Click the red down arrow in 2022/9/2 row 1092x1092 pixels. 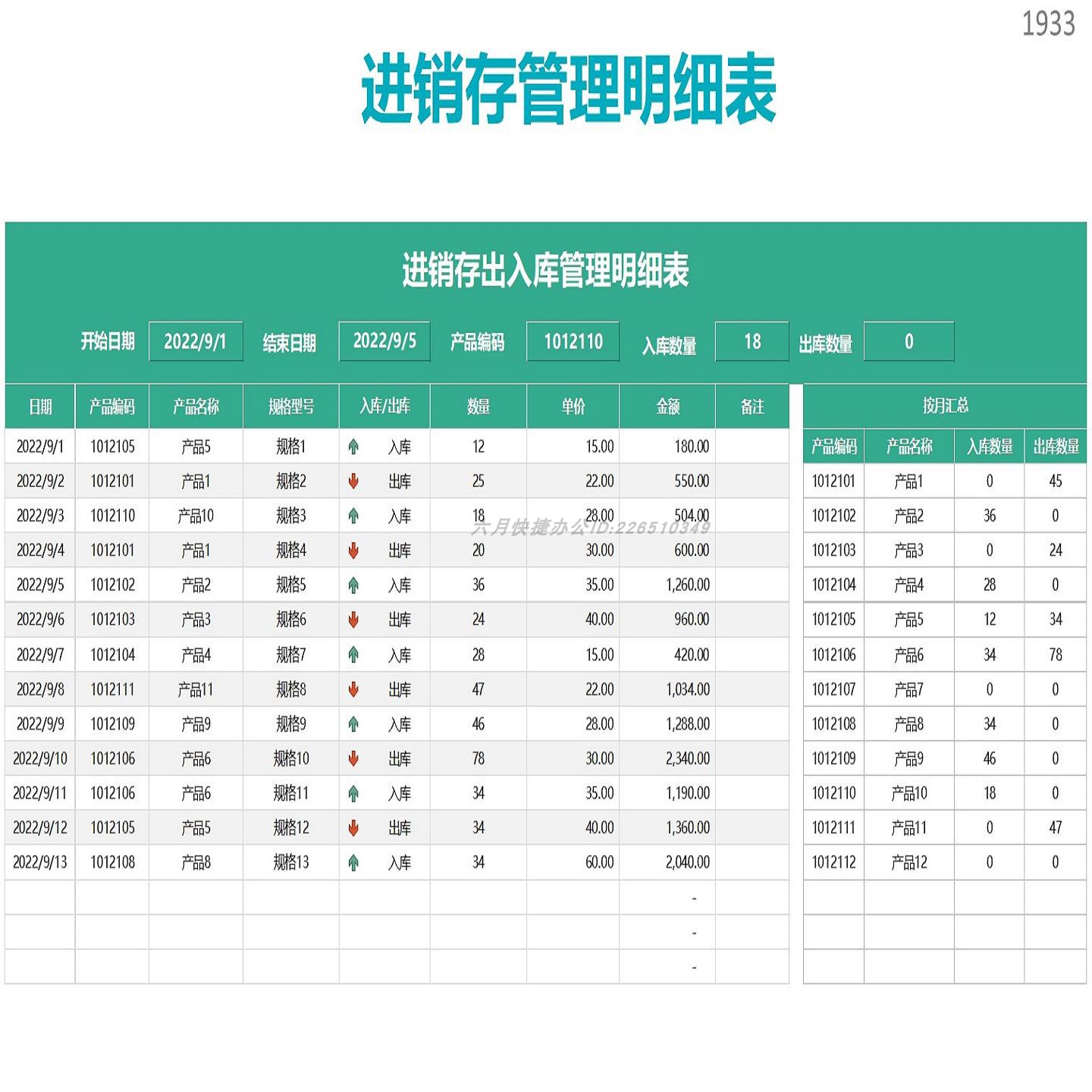tap(353, 481)
